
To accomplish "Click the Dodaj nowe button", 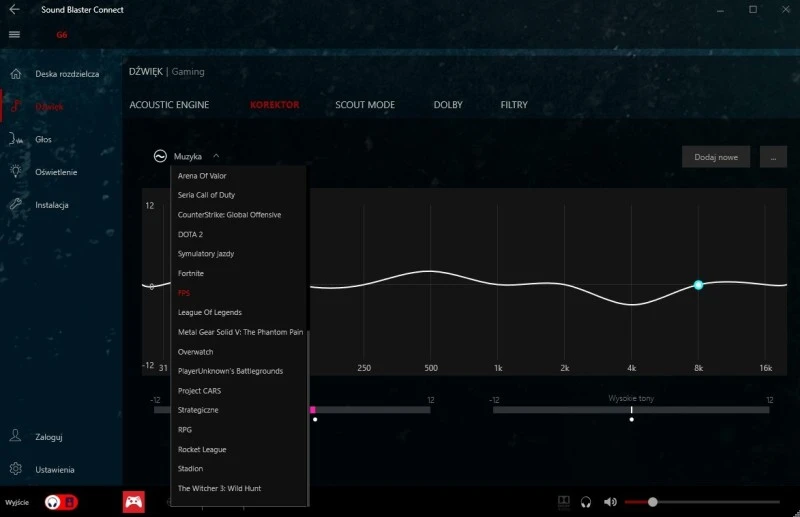I will click(x=715, y=157).
